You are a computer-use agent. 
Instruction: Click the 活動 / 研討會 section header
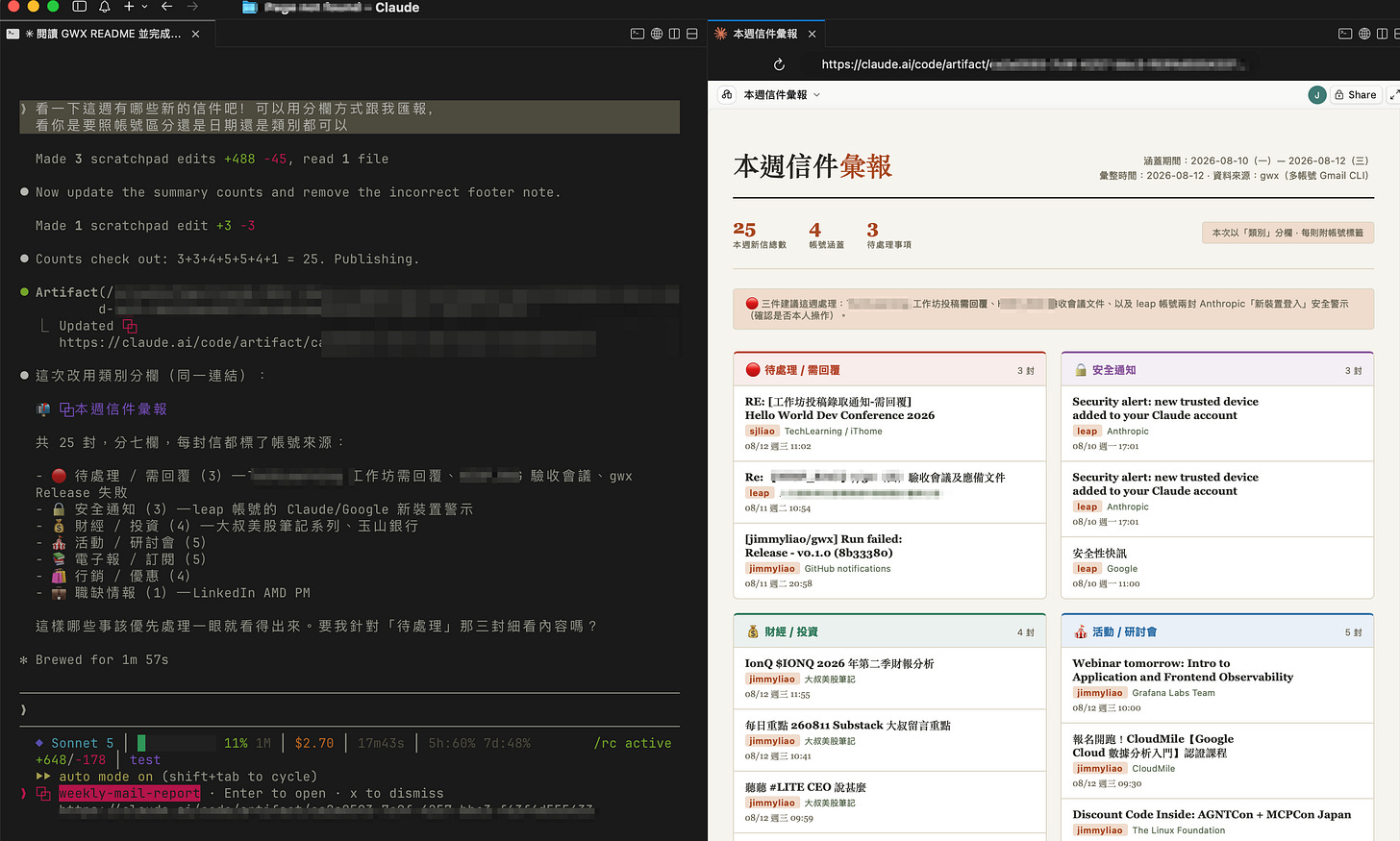(1217, 631)
